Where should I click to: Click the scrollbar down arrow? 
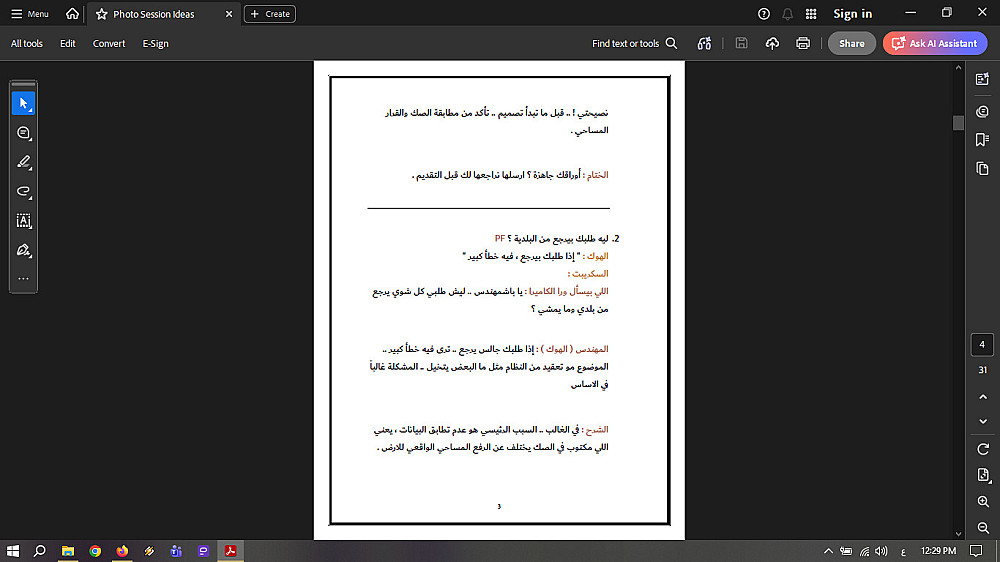pos(958,535)
